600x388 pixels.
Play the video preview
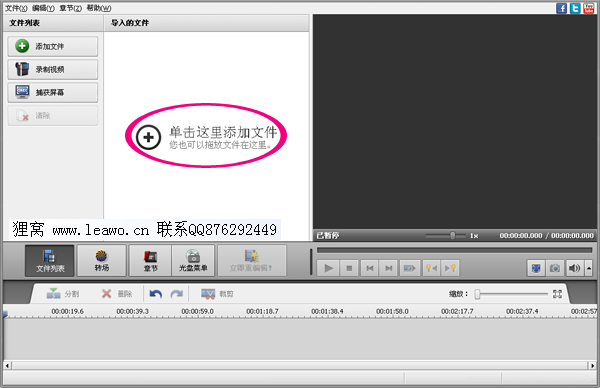coord(328,268)
